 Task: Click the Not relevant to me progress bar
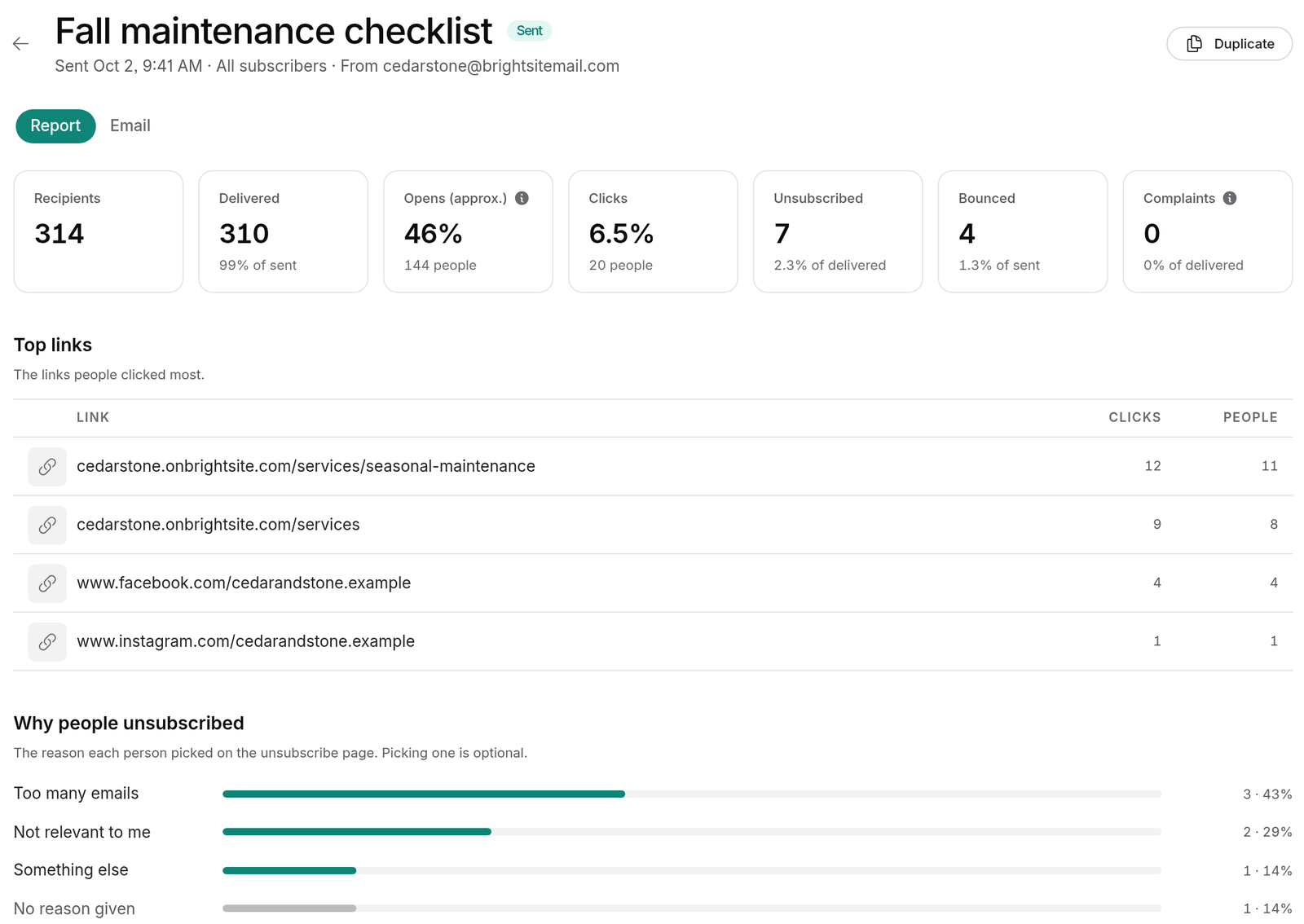coord(692,832)
